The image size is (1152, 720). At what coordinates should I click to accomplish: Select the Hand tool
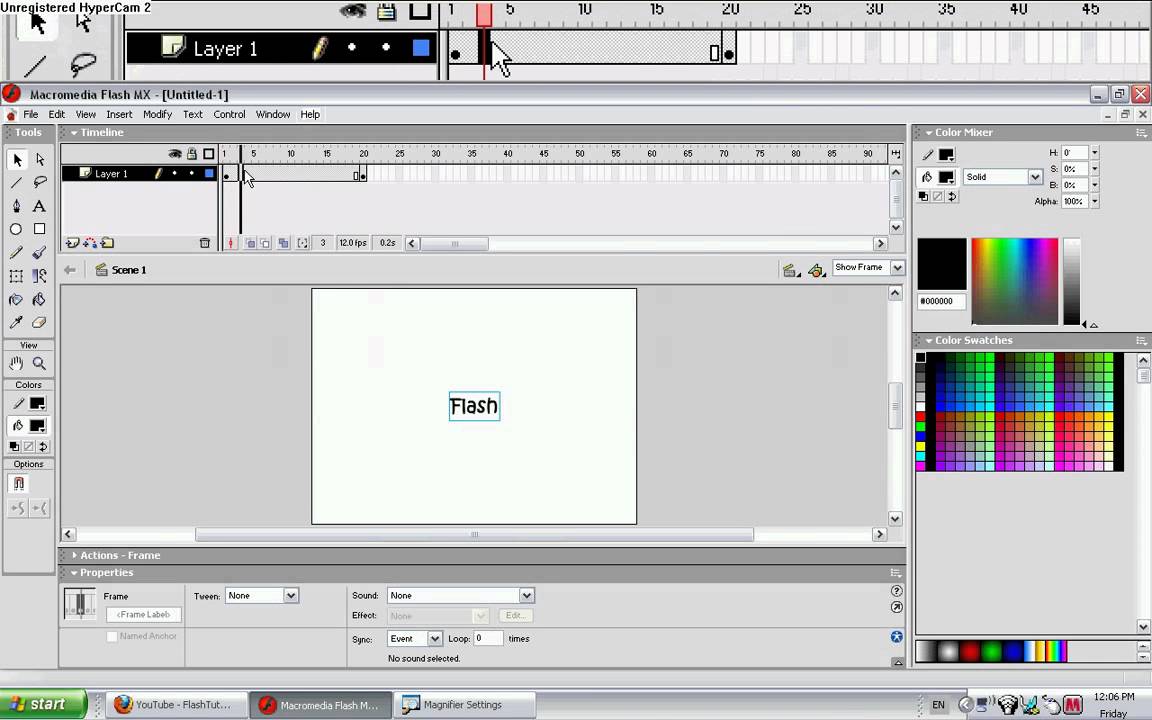(17, 363)
